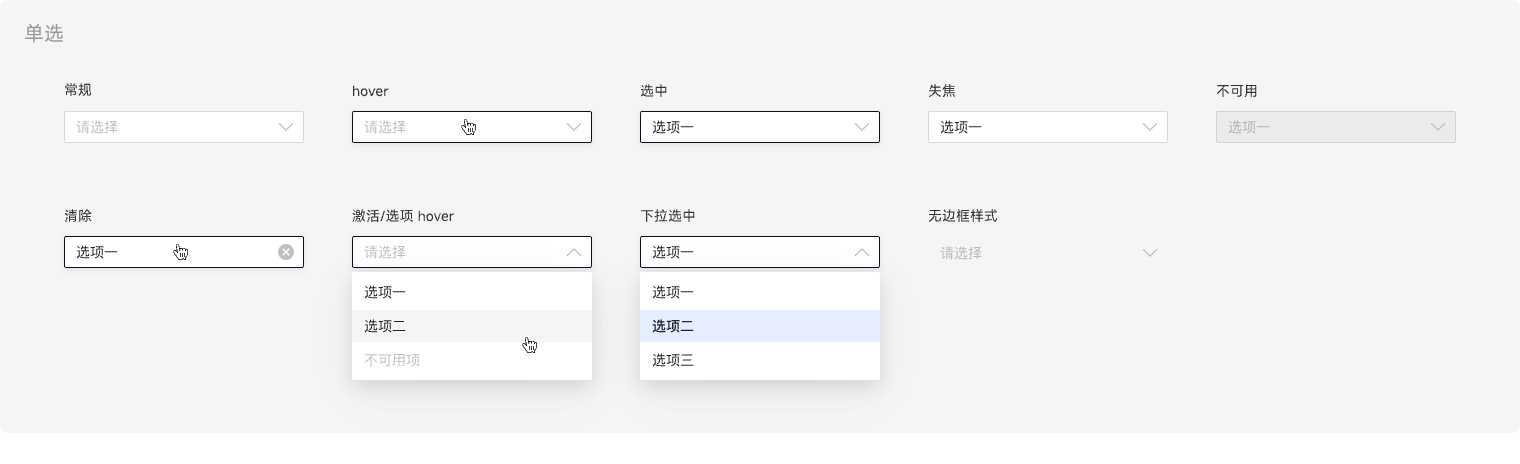
Task: Click chevron arrow of 失焦 dropdown
Action: pyautogui.click(x=1150, y=127)
